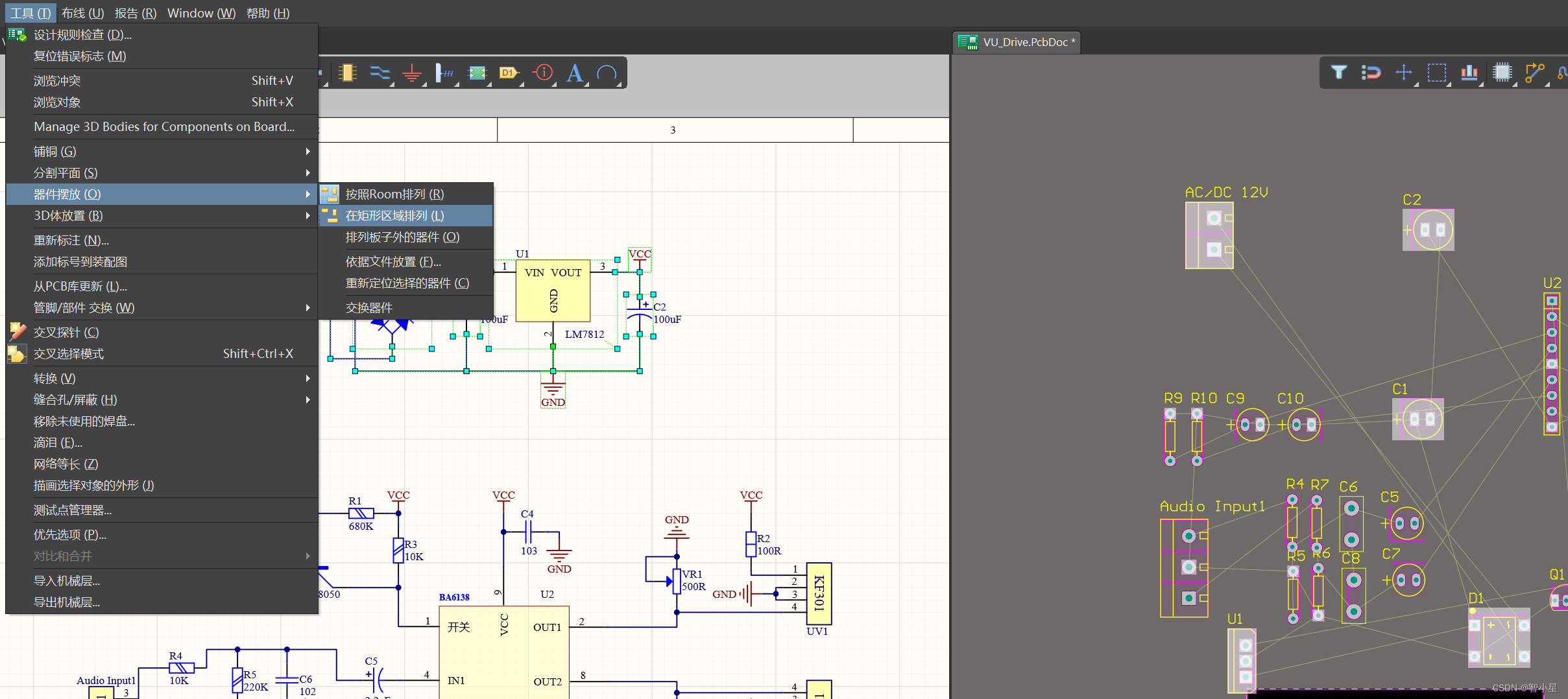Screen dimensions: 1568x699
Task: Open the 帮助 (H) menu
Action: click(268, 13)
